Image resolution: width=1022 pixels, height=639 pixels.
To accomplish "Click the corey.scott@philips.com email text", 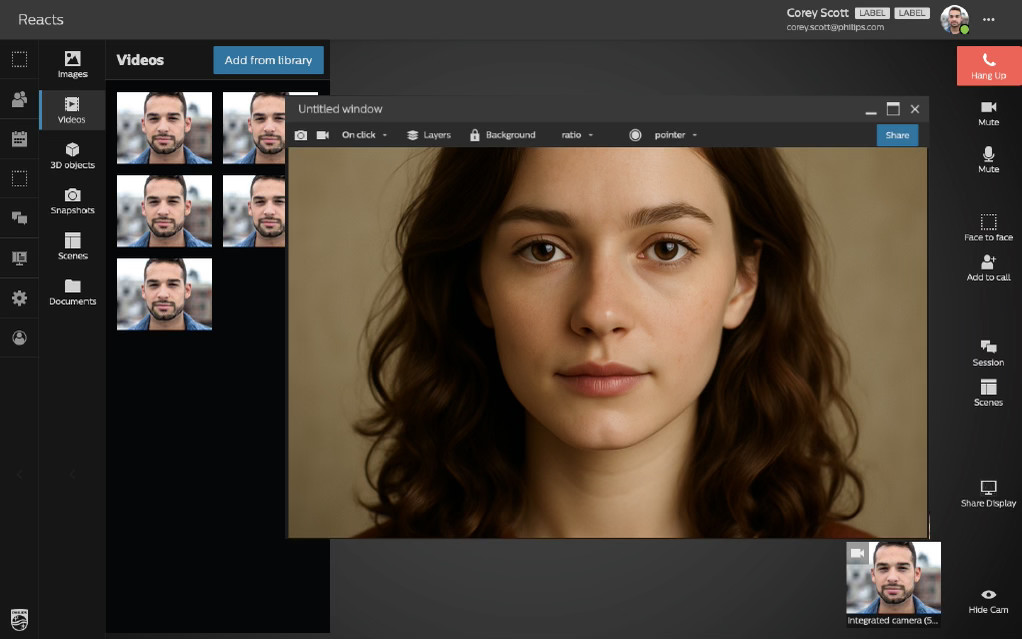I will 835,27.
